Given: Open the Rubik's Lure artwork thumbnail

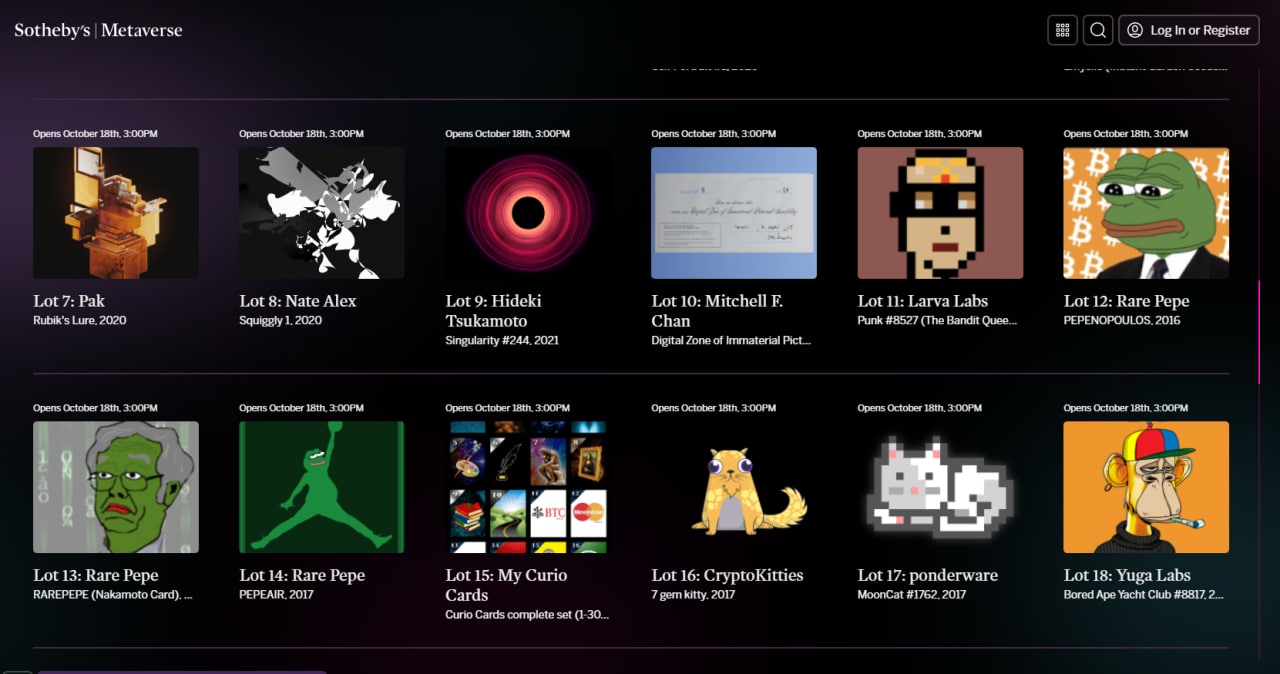Looking at the screenshot, I should click(x=116, y=213).
